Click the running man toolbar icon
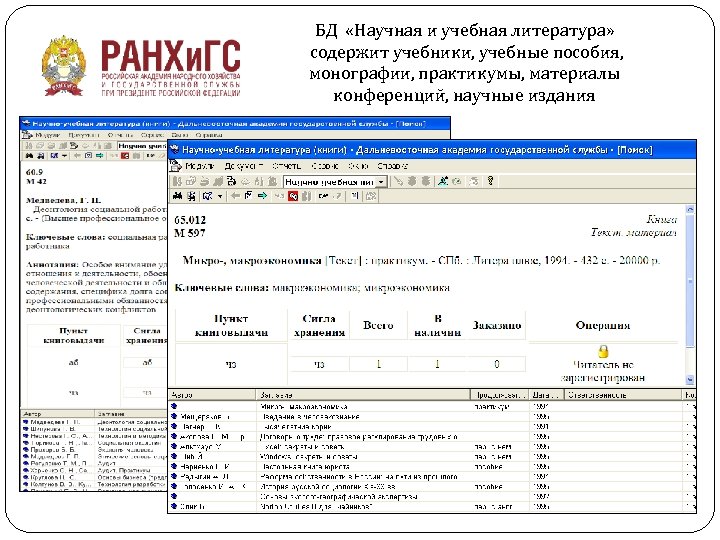This screenshot has height=540, width=720. point(443,181)
